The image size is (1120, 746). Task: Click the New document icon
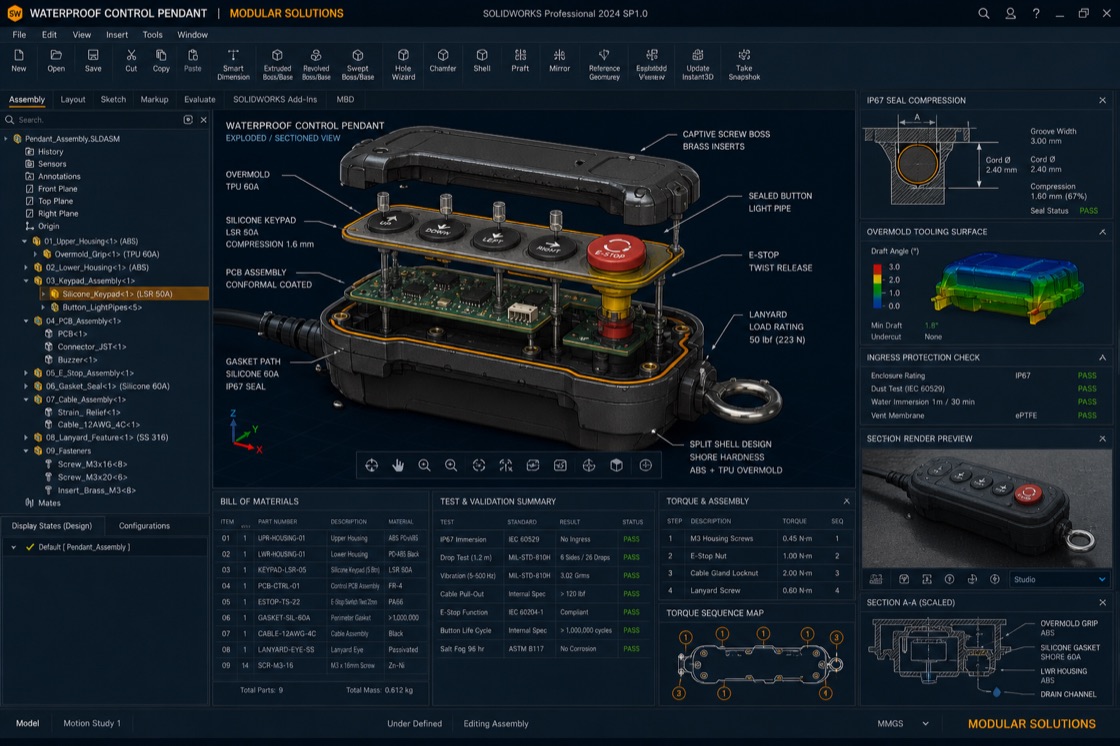coord(19,55)
